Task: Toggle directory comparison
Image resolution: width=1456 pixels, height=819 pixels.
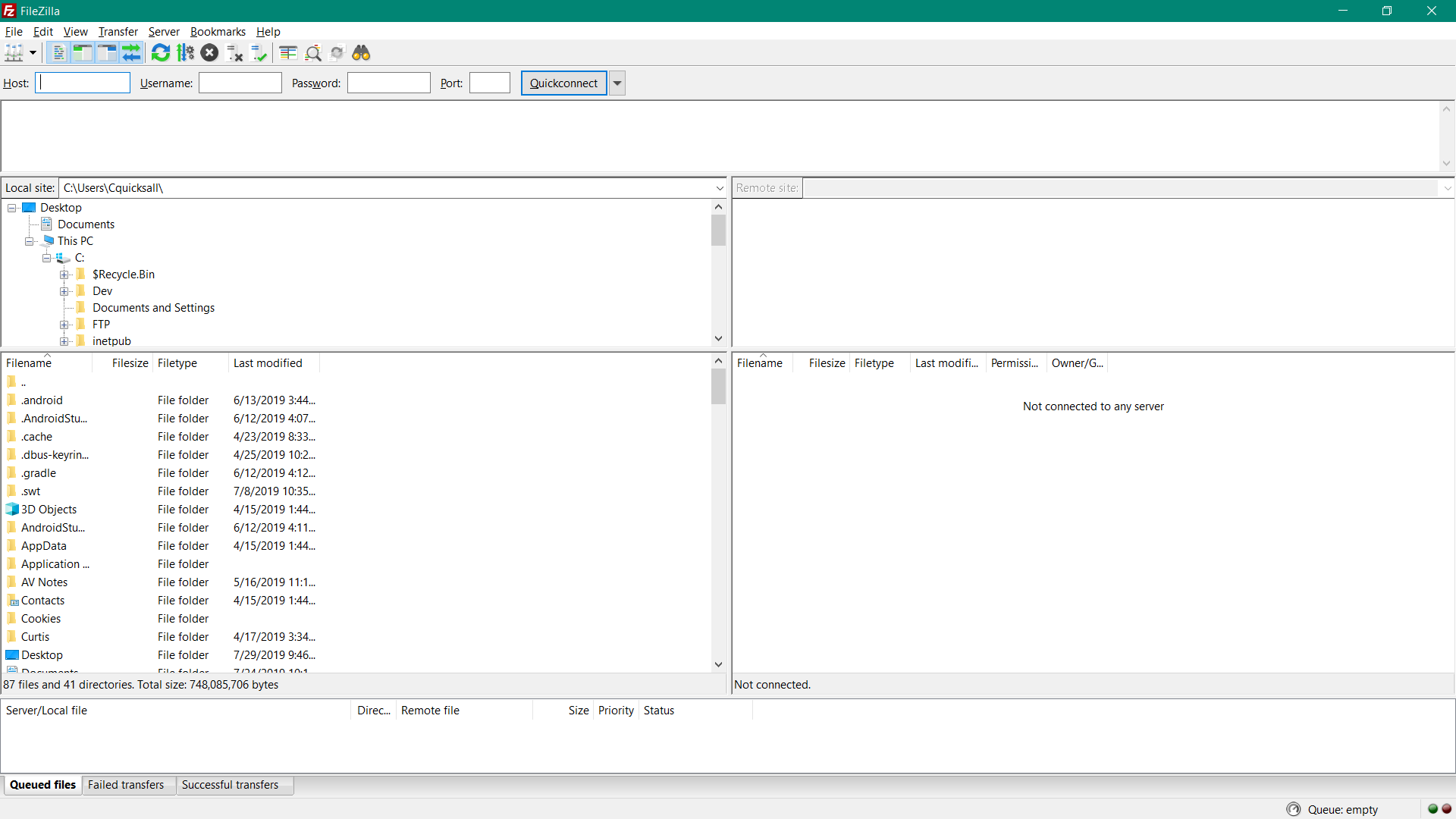Action: click(313, 53)
